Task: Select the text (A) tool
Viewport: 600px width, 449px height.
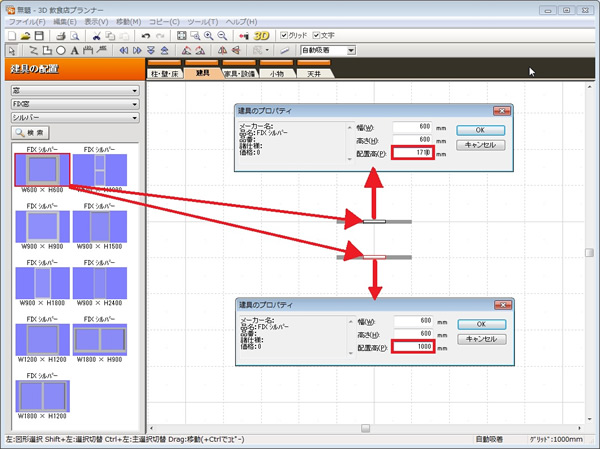Action: (x=75, y=50)
